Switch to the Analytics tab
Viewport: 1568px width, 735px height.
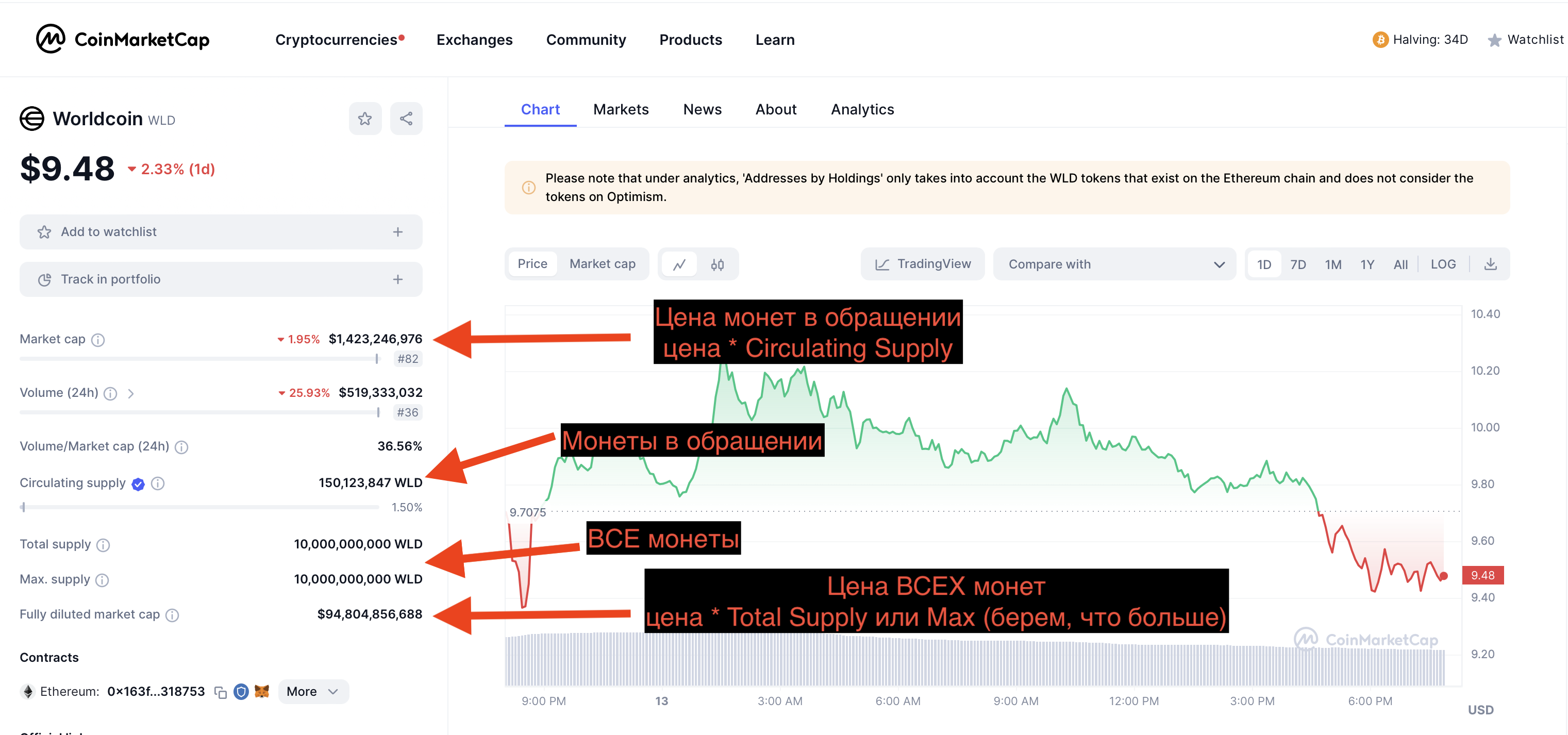tap(862, 109)
